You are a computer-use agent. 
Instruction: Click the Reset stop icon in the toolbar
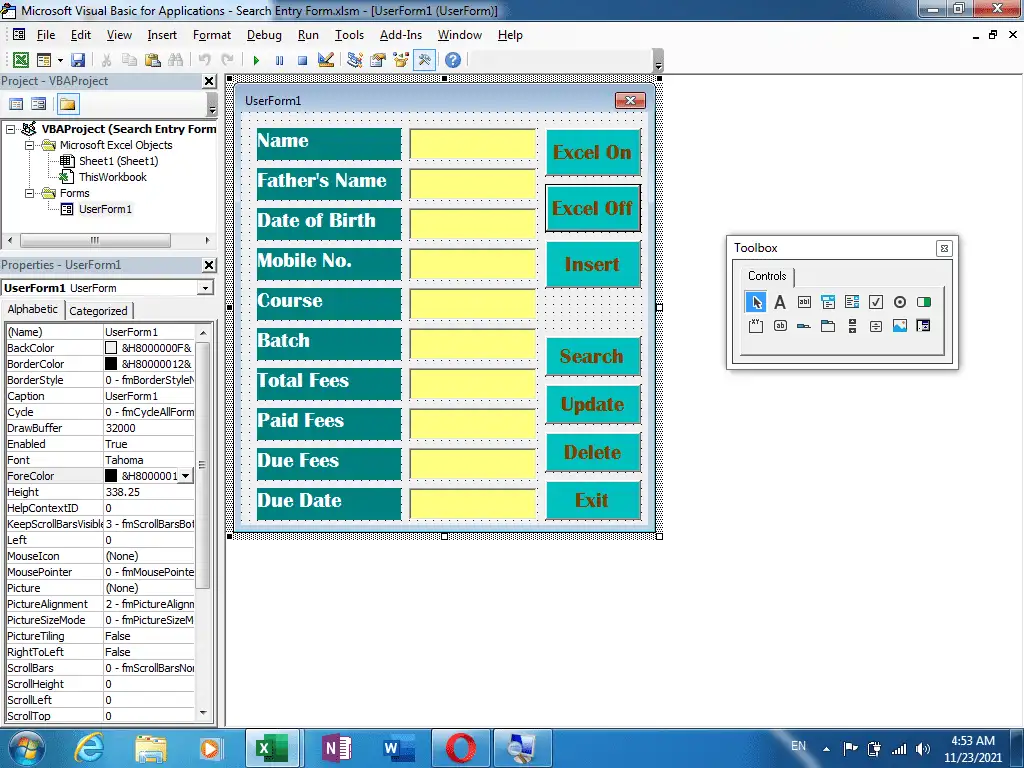[x=302, y=60]
